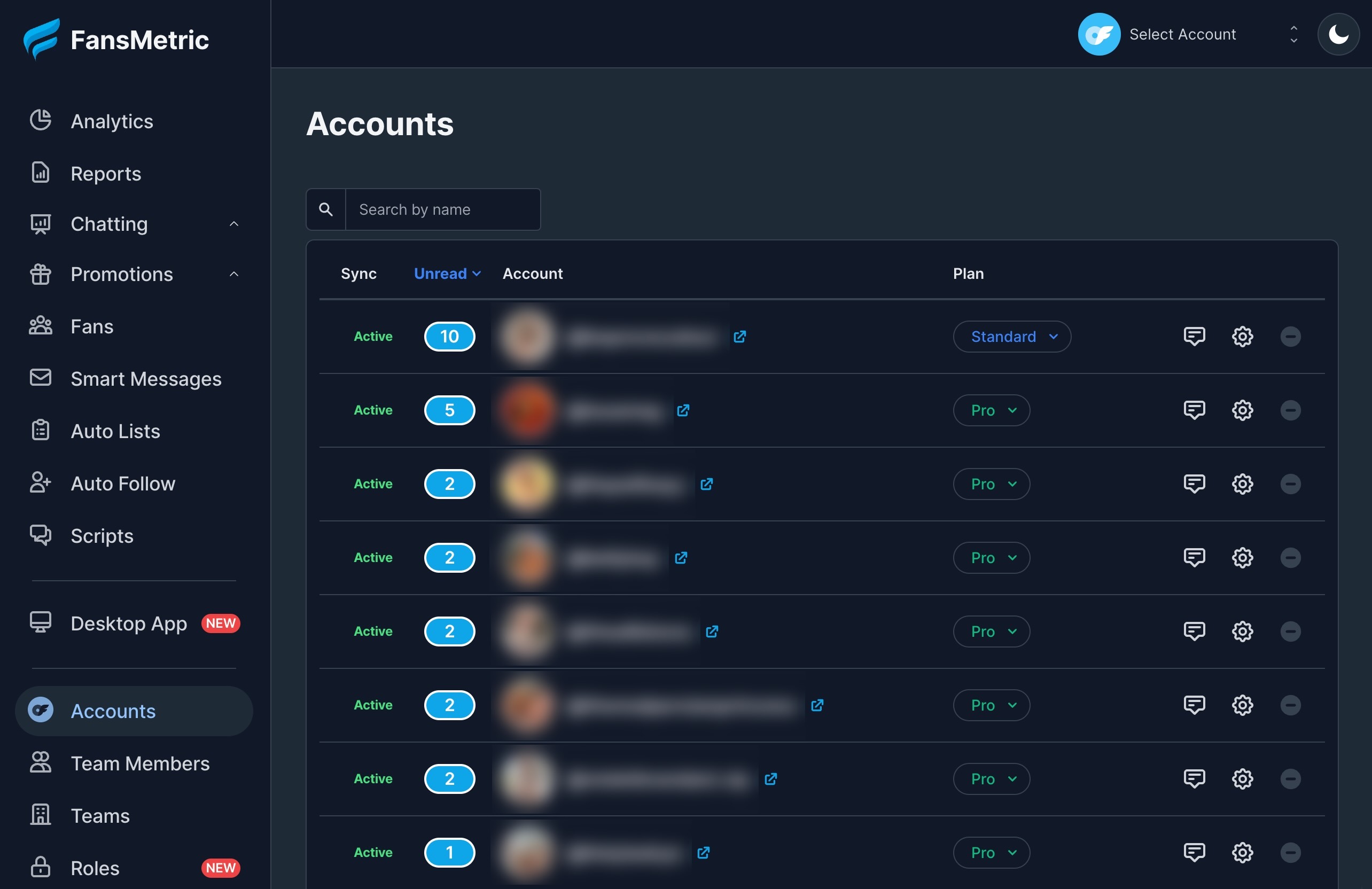Open messages icon in the 5-unread row
Viewport: 1372px width, 889px height.
pos(1194,410)
